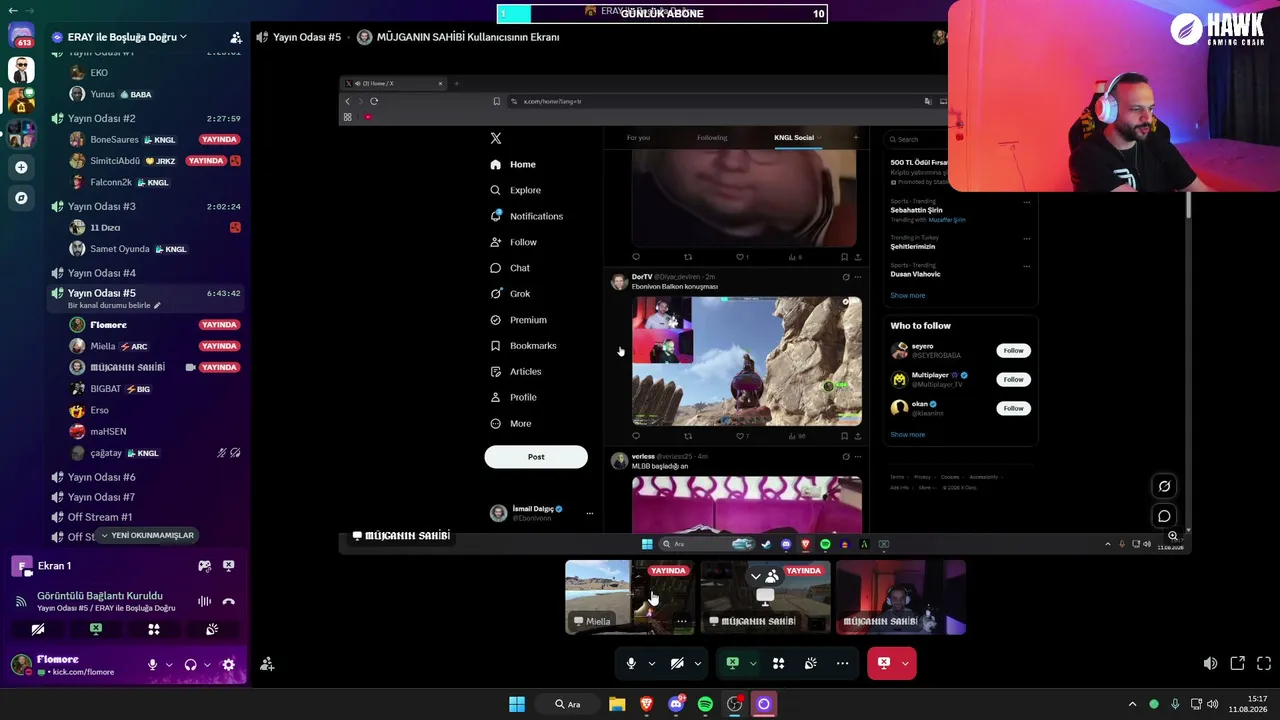
Task: Select user çağatay in Yayın Odası #5
Action: (155, 453)
